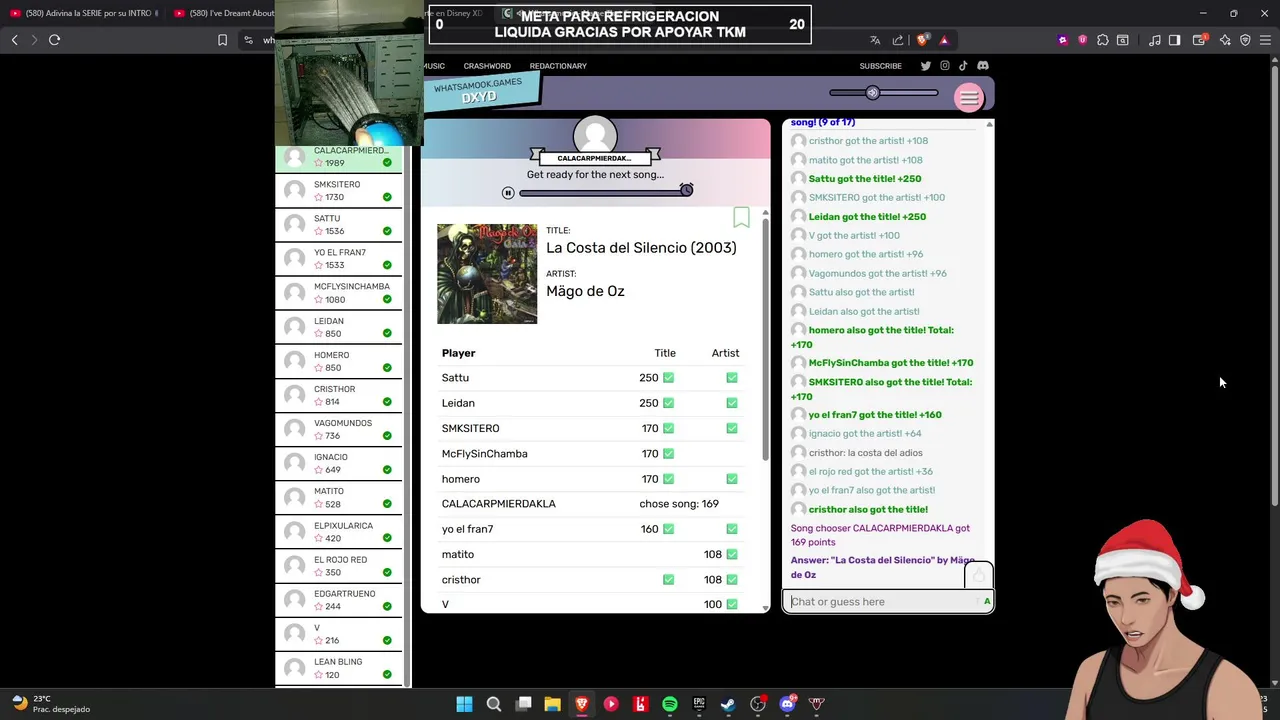Viewport: 1280px width, 720px height.
Task: Click yo el fran7's title checkmark
Action: tap(668, 529)
